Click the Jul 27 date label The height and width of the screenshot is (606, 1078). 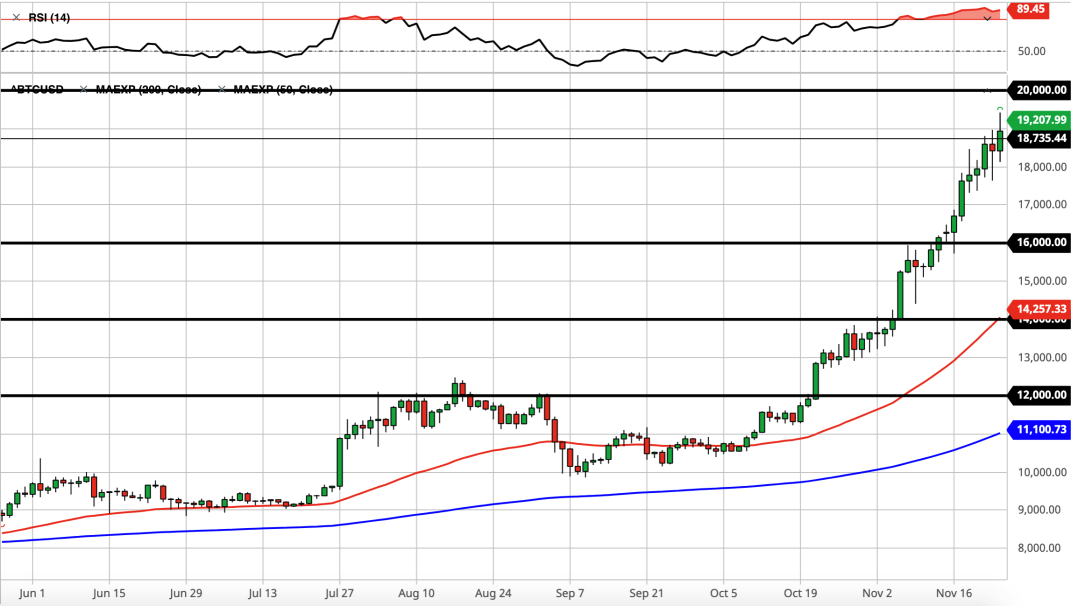[x=339, y=593]
